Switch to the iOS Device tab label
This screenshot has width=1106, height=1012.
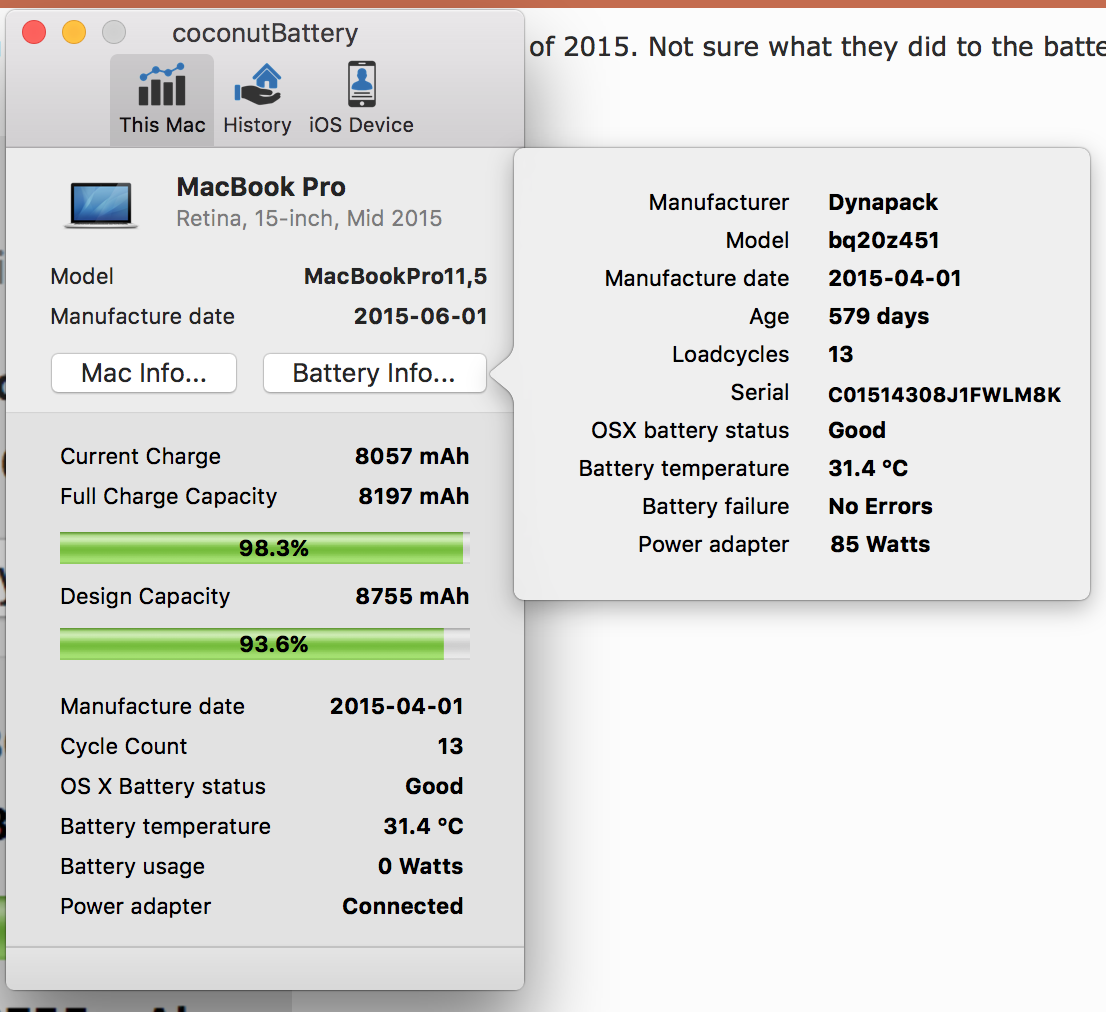361,125
